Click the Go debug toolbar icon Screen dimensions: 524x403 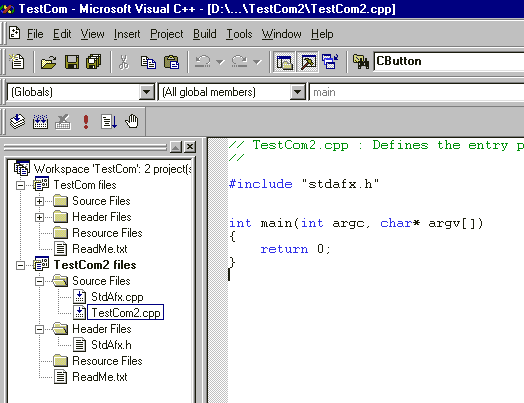pos(109,122)
